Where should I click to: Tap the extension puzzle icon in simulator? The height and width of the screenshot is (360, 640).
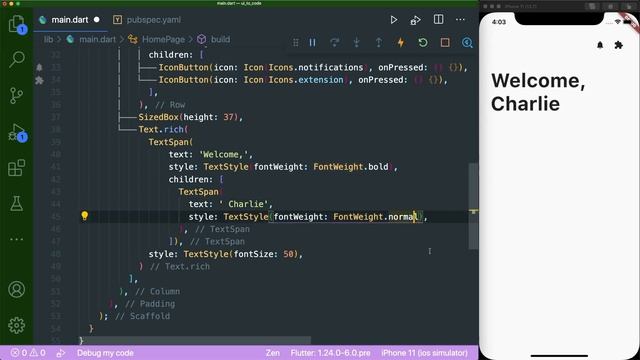click(x=619, y=45)
